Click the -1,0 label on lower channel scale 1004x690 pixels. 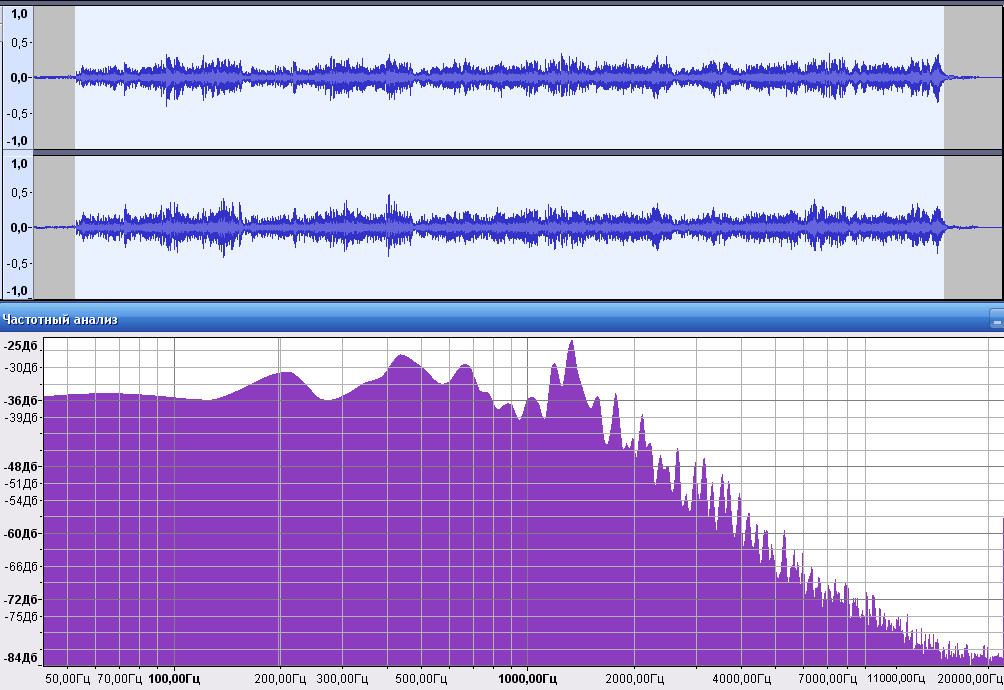click(17, 291)
